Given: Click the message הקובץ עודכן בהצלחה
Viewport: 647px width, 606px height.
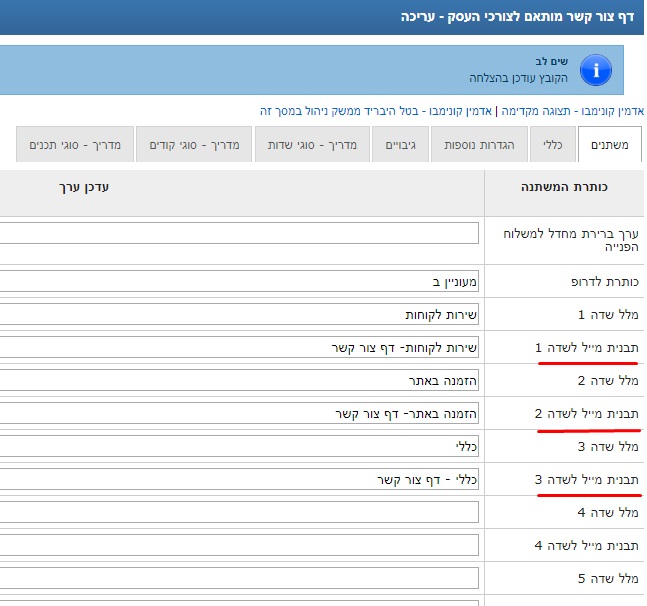Looking at the screenshot, I should (x=518, y=78).
